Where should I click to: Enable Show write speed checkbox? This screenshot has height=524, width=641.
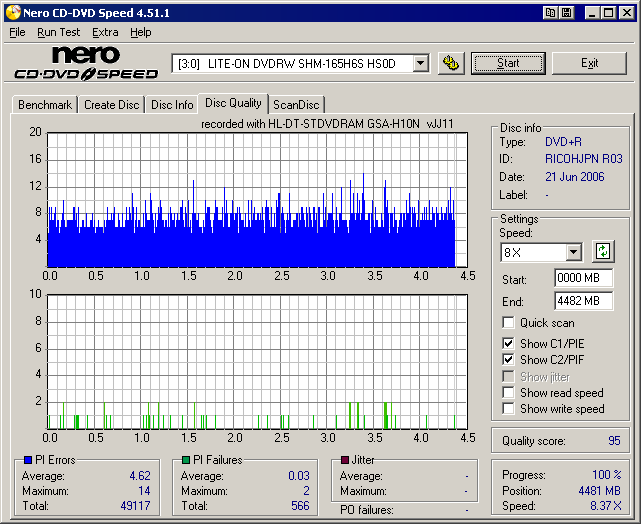[x=509, y=409]
